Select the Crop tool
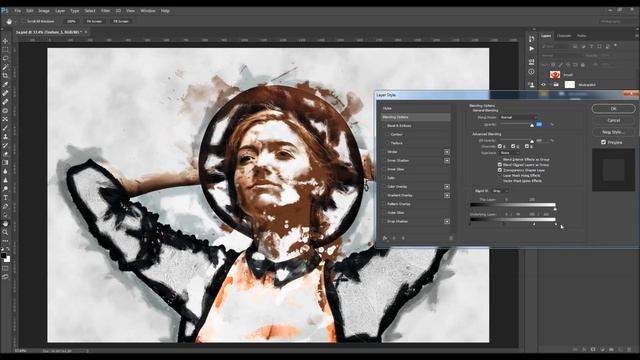 click(x=5, y=76)
